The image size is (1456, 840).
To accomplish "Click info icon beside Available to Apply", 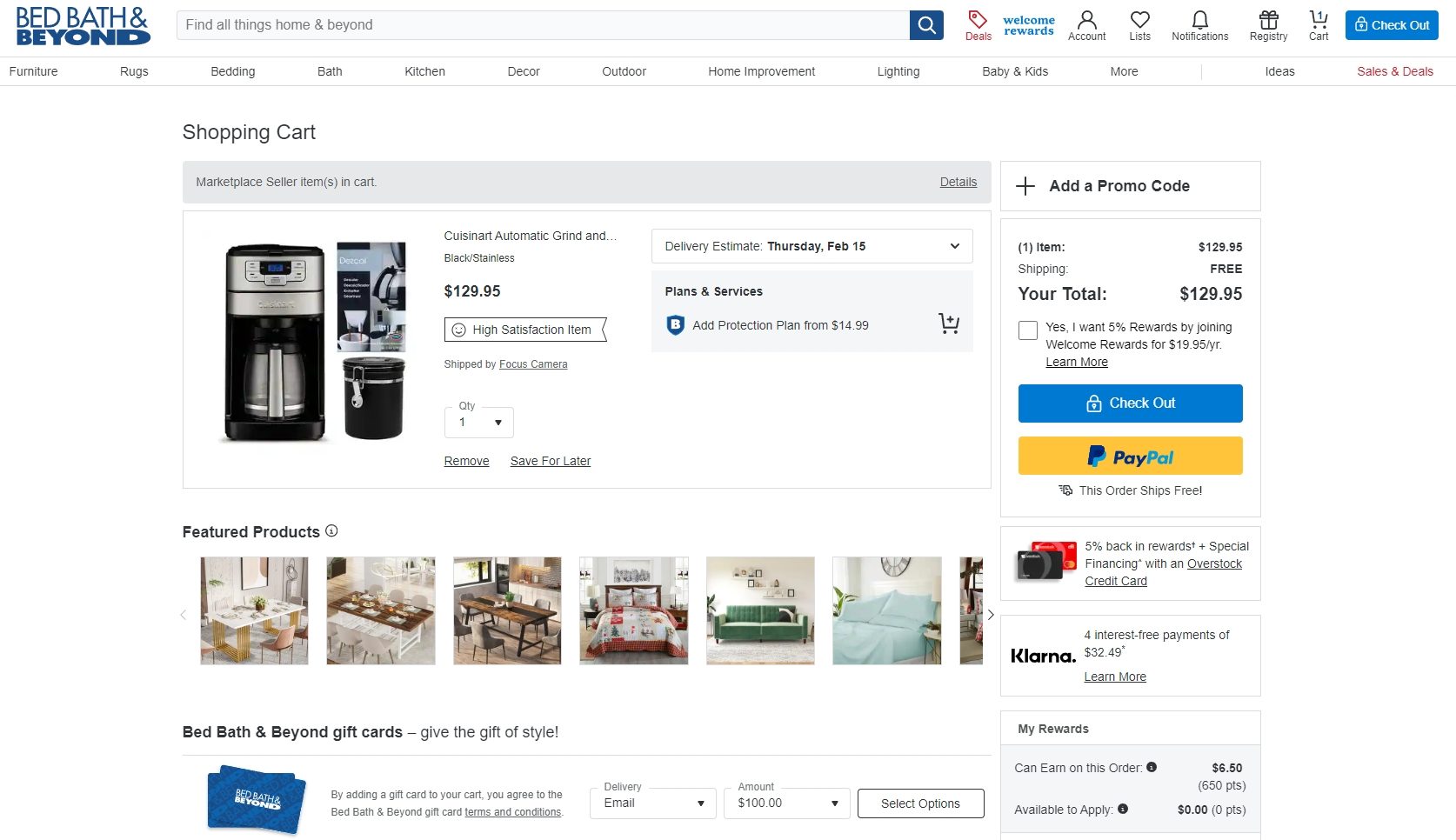I will [1123, 809].
